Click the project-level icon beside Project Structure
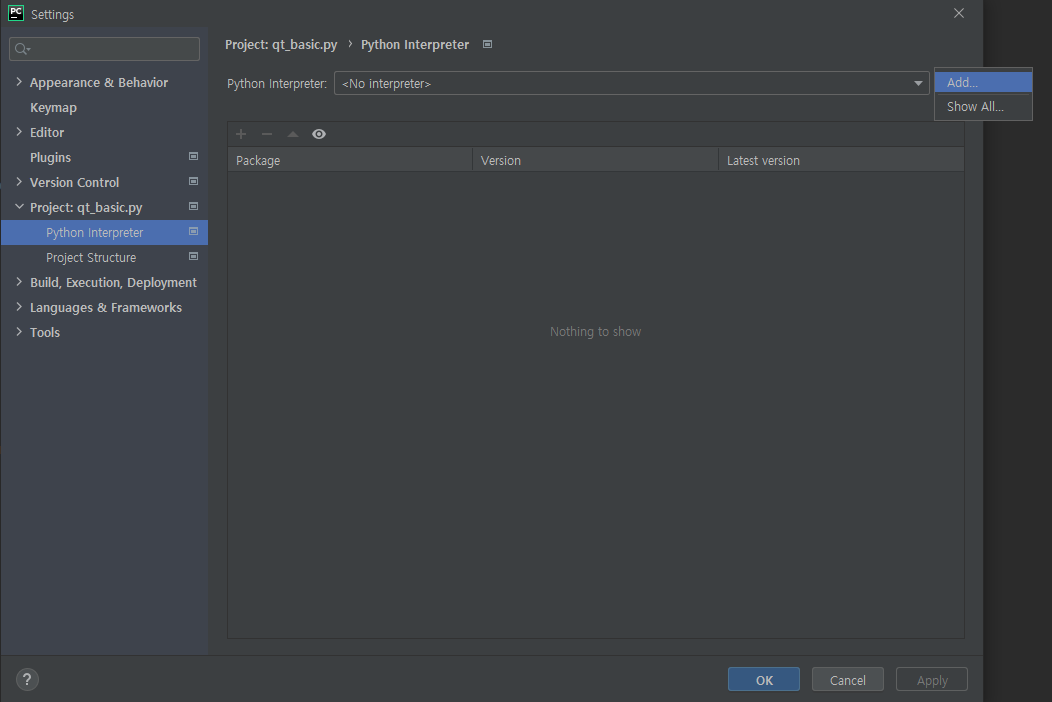This screenshot has height=702, width=1052. point(193,256)
